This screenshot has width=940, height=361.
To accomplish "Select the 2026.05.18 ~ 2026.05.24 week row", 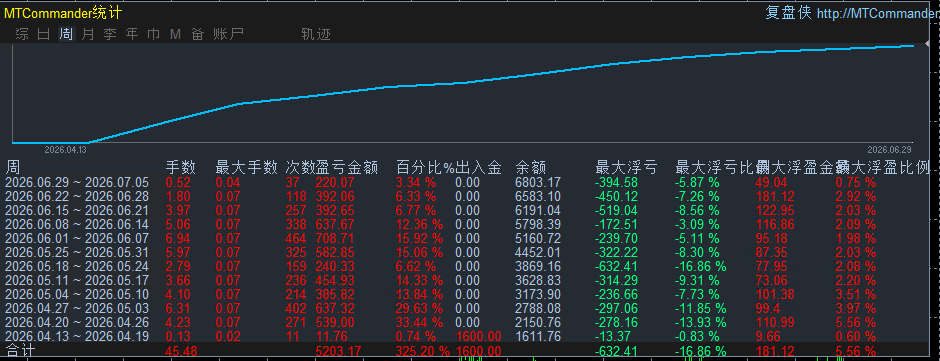I will tap(470, 265).
